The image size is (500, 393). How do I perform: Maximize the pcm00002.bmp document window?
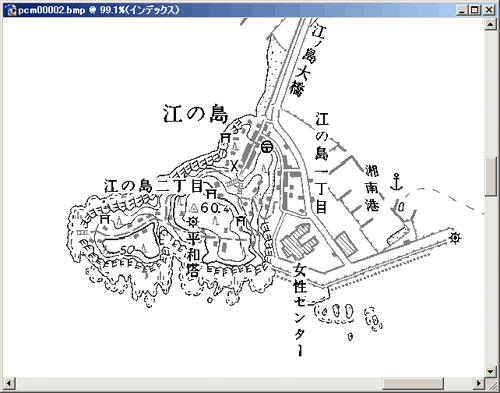475,10
